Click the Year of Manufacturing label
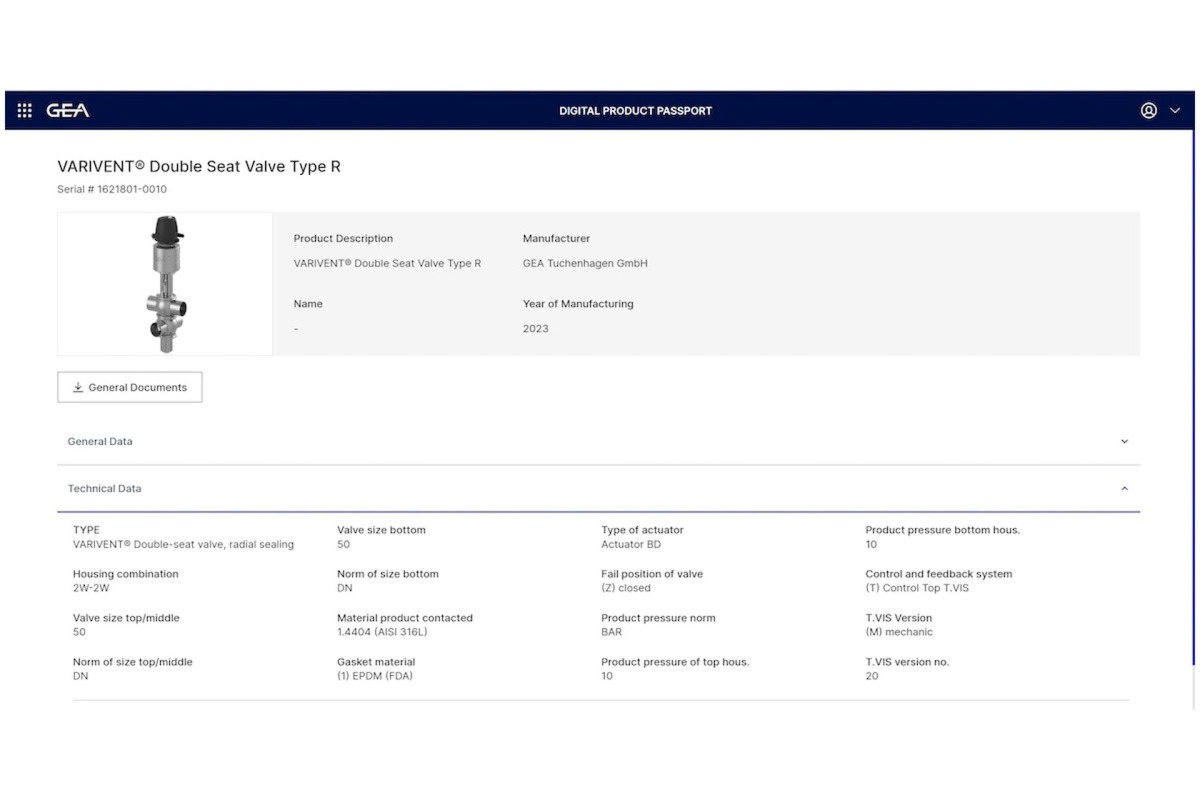This screenshot has height=800, width=1200. click(x=578, y=303)
